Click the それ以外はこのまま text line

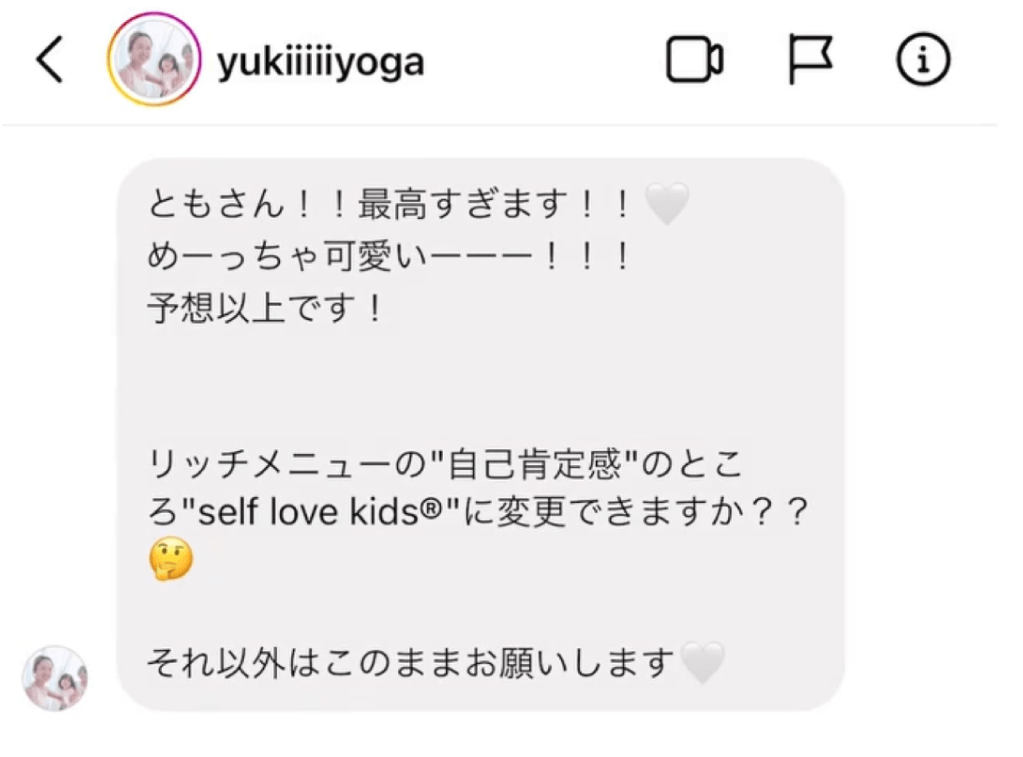click(410, 662)
